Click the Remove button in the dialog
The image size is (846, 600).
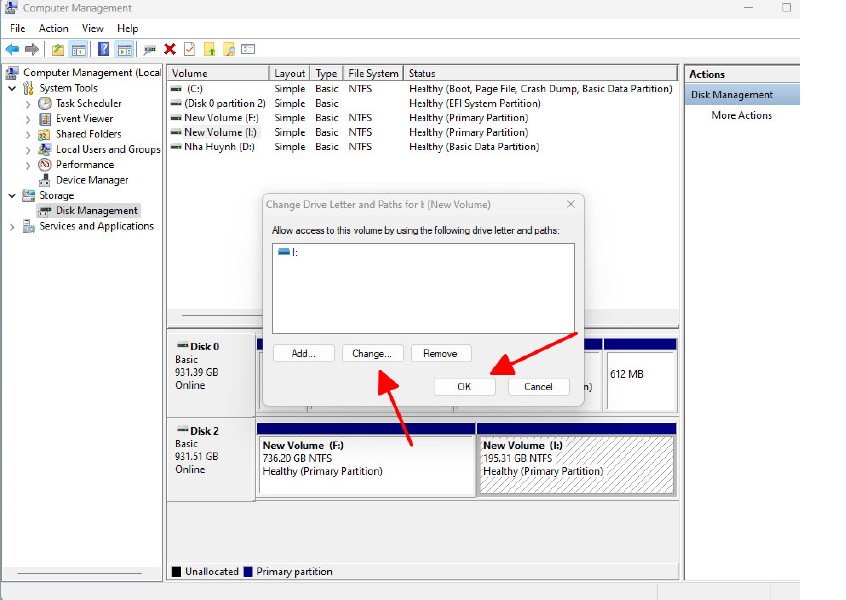point(441,353)
